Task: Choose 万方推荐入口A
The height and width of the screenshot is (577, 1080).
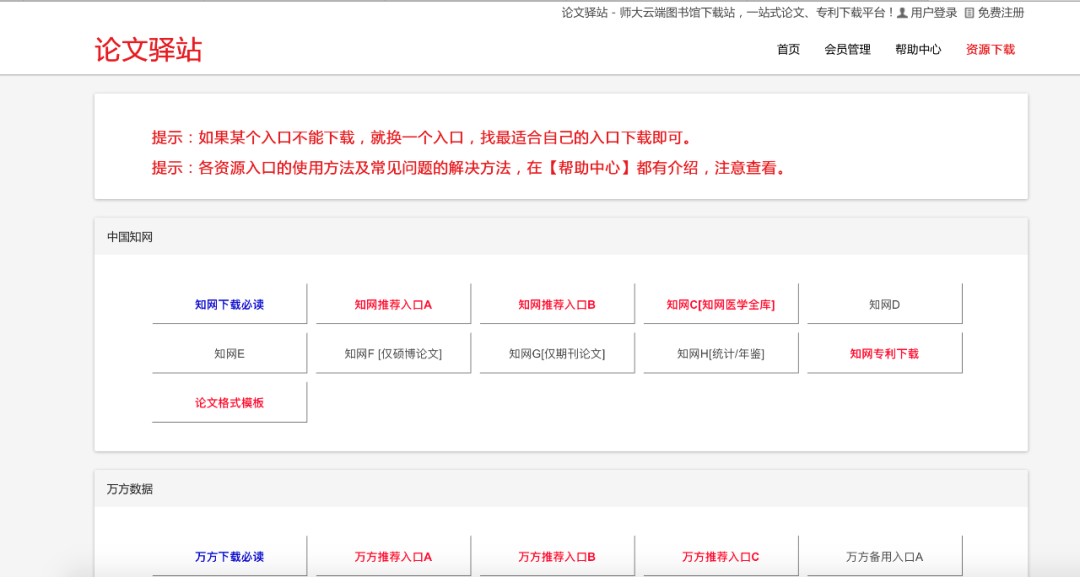Action: 393,556
